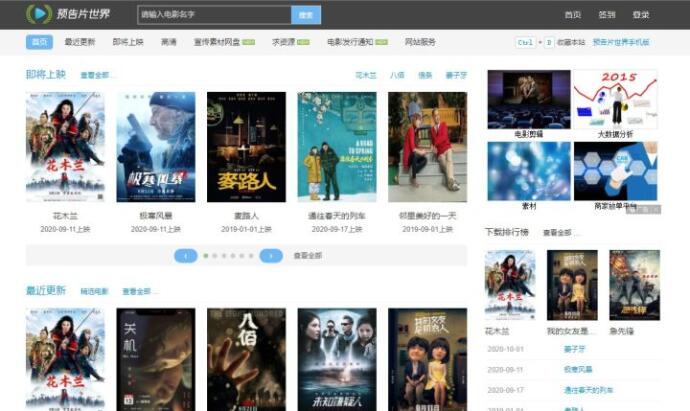Open the 我的女友是 poster in 下载排行榜
Image resolution: width=690 pixels, height=411 pixels.
(572, 285)
